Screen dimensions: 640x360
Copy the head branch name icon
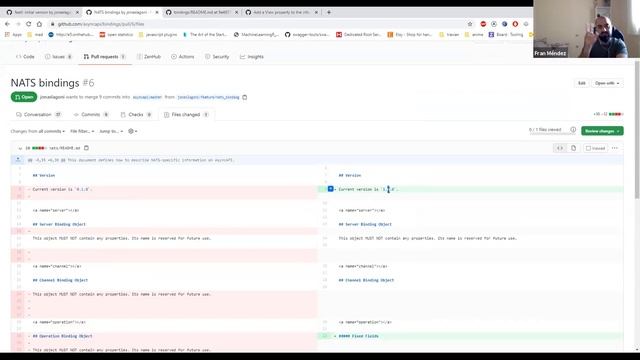point(244,97)
